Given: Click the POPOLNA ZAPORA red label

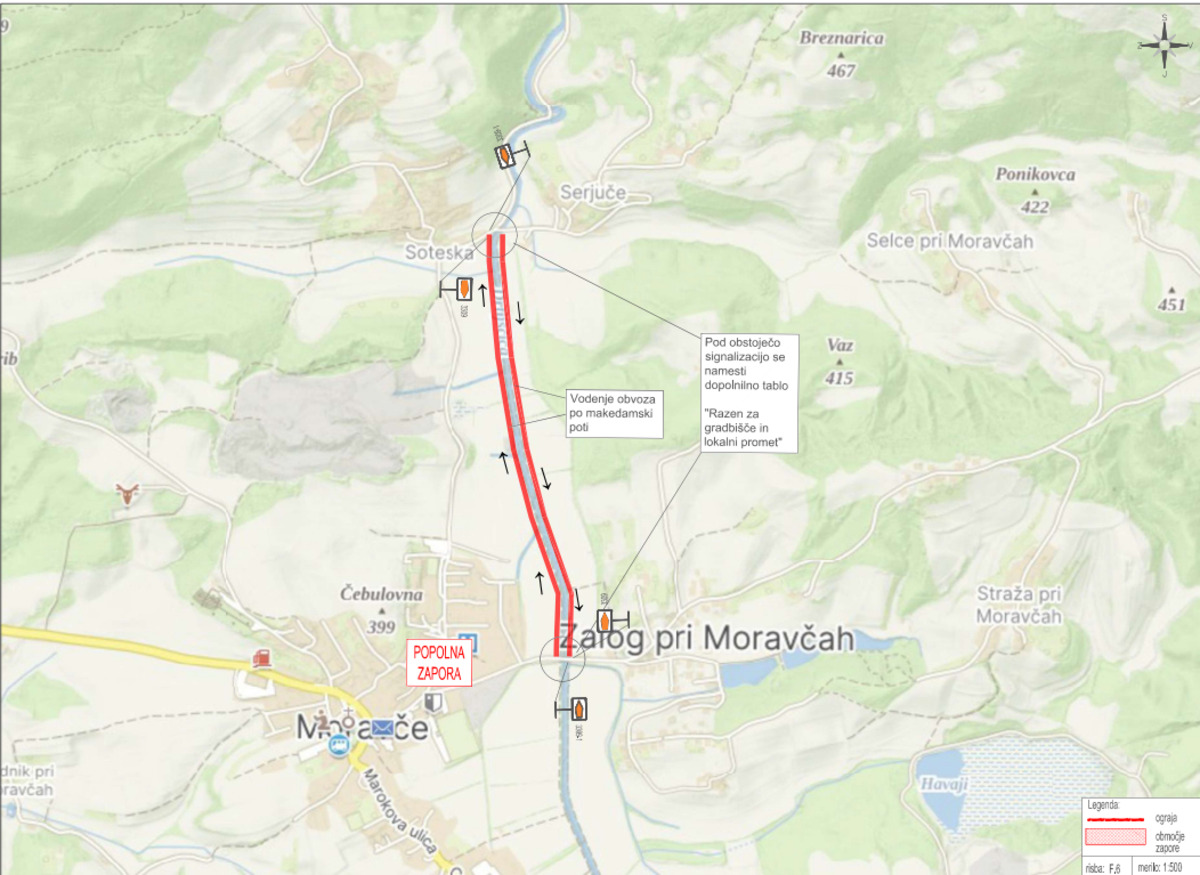Looking at the screenshot, I should (439, 663).
